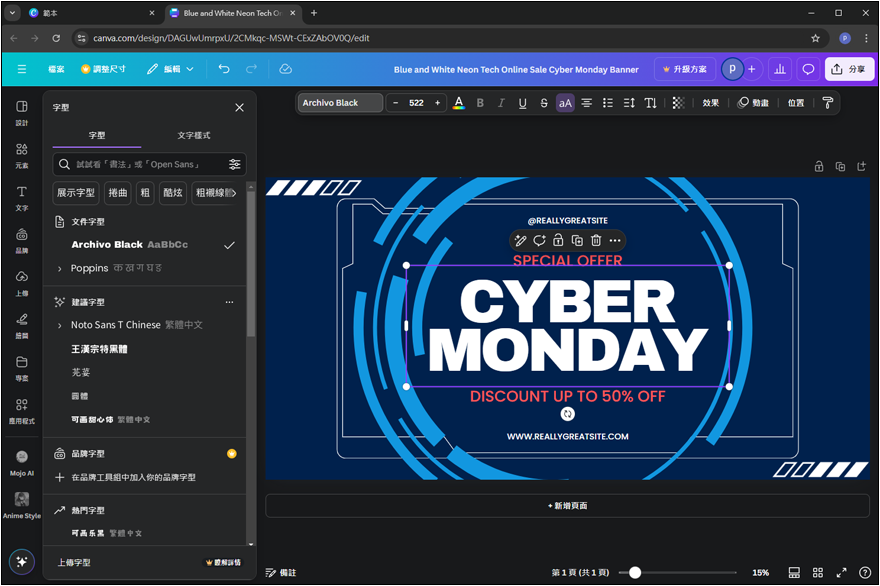Image resolution: width=880 pixels, height=586 pixels.
Task: Open the grid view of pages
Action: pyautogui.click(x=818, y=573)
